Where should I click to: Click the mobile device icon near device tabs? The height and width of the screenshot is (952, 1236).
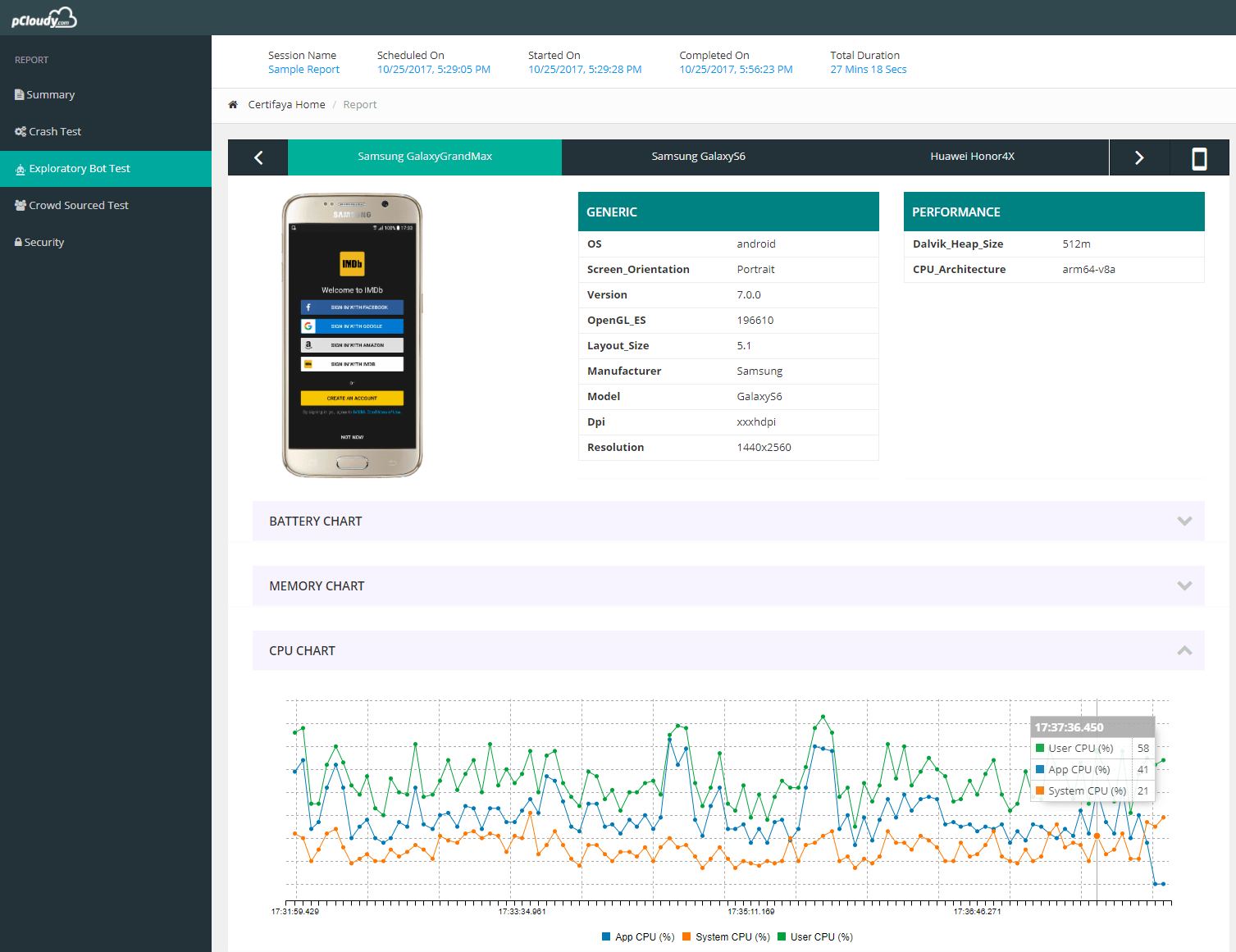coord(1199,157)
